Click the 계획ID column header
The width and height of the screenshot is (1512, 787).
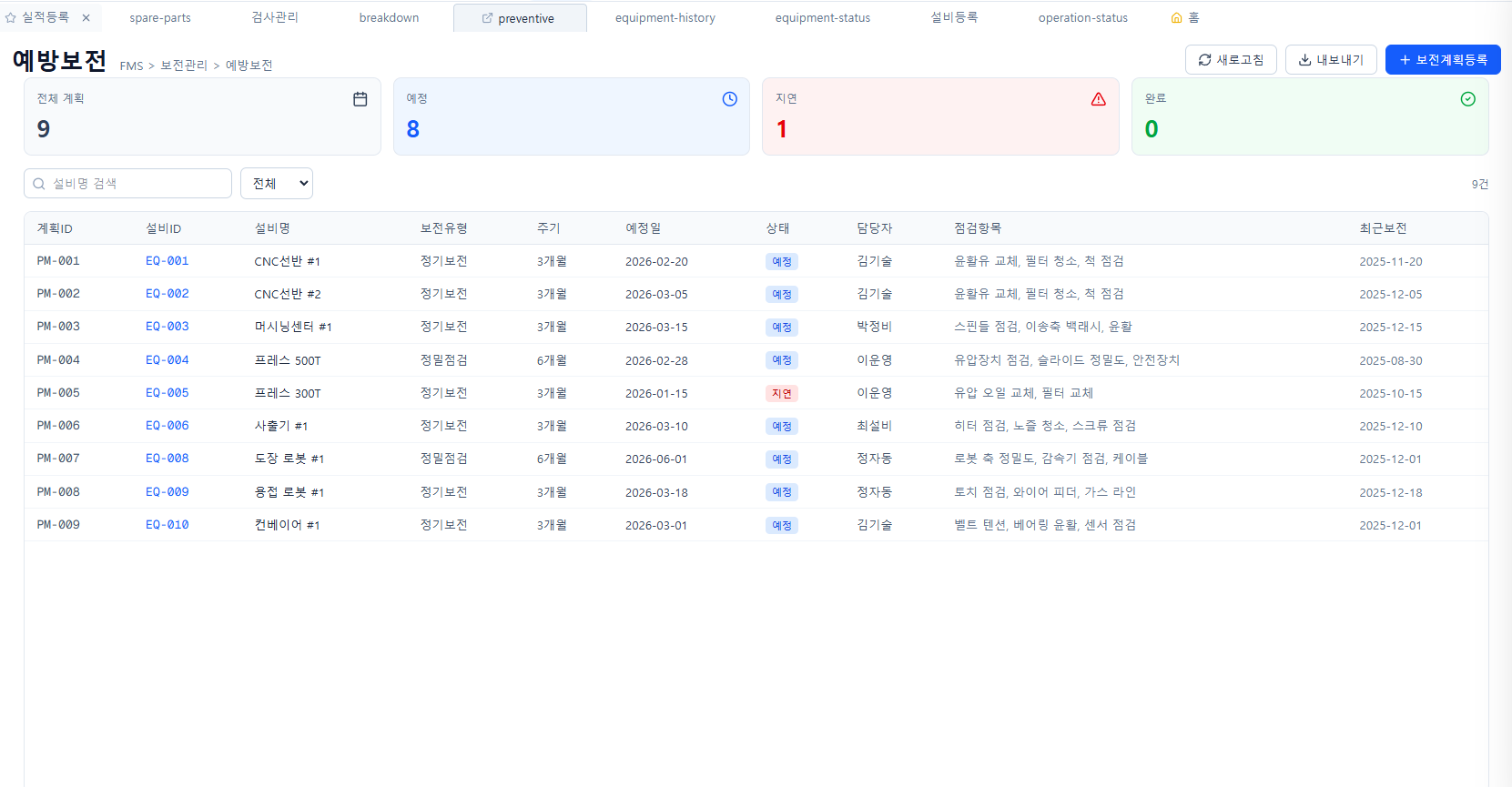55,228
